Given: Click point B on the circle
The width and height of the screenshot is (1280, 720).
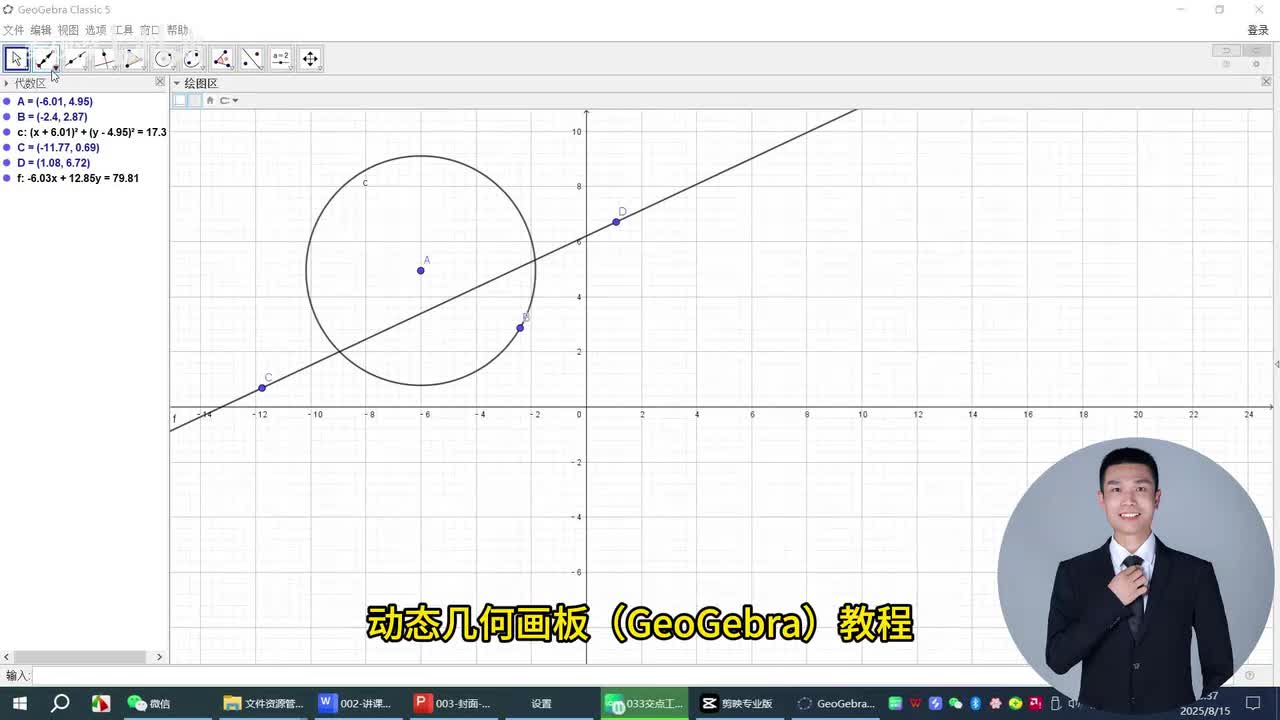Looking at the screenshot, I should [x=520, y=328].
